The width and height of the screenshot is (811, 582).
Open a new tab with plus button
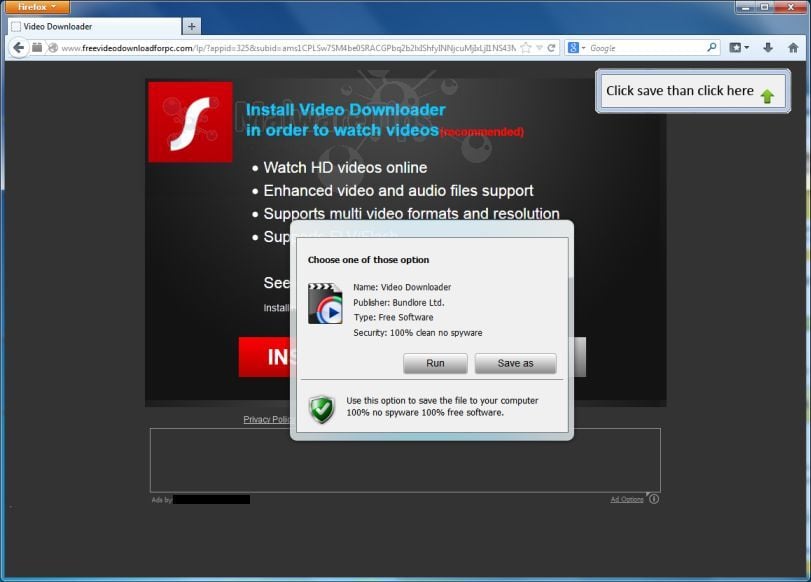191,26
